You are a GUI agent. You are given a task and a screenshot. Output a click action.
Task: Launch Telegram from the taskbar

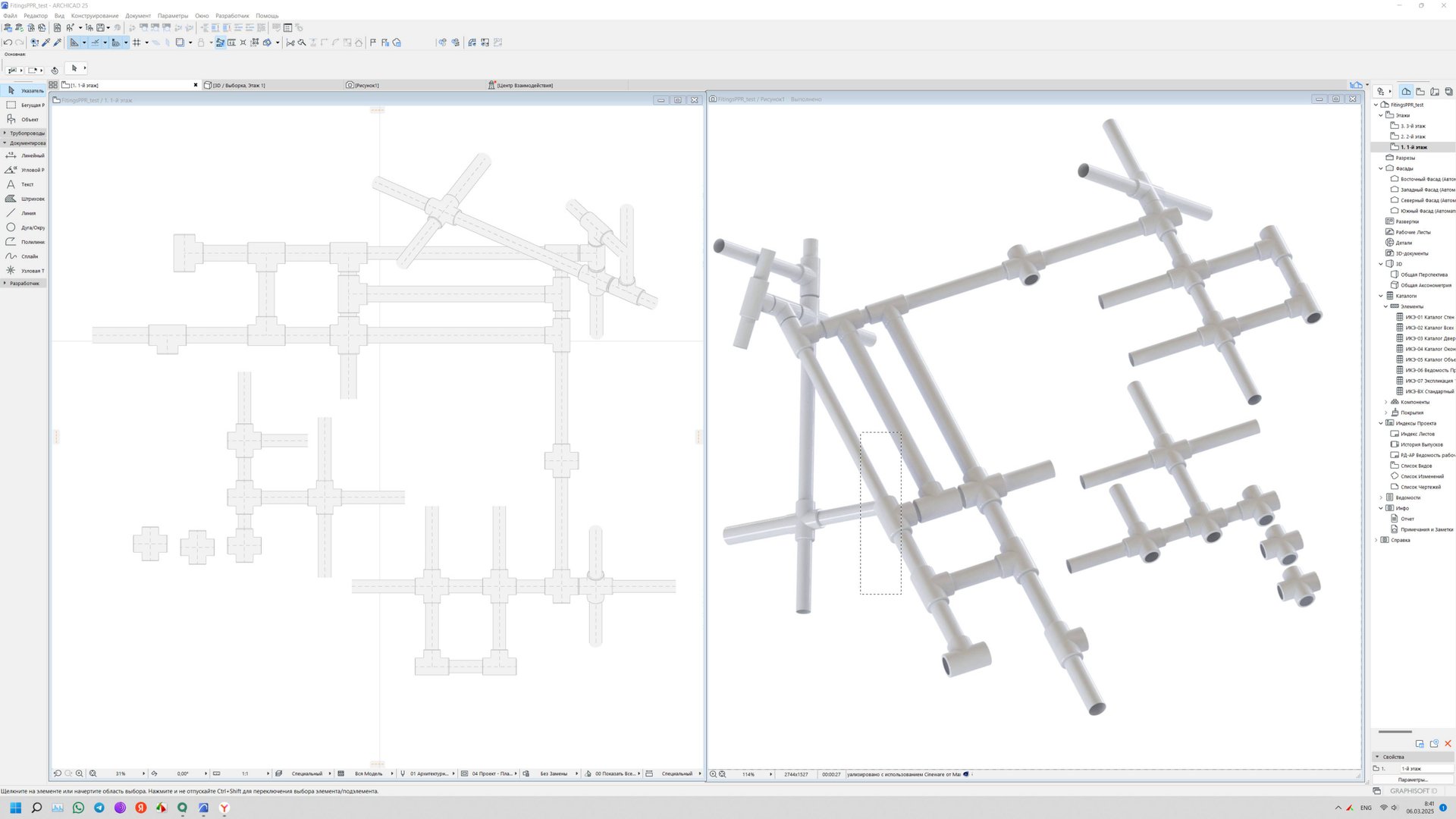click(x=99, y=808)
